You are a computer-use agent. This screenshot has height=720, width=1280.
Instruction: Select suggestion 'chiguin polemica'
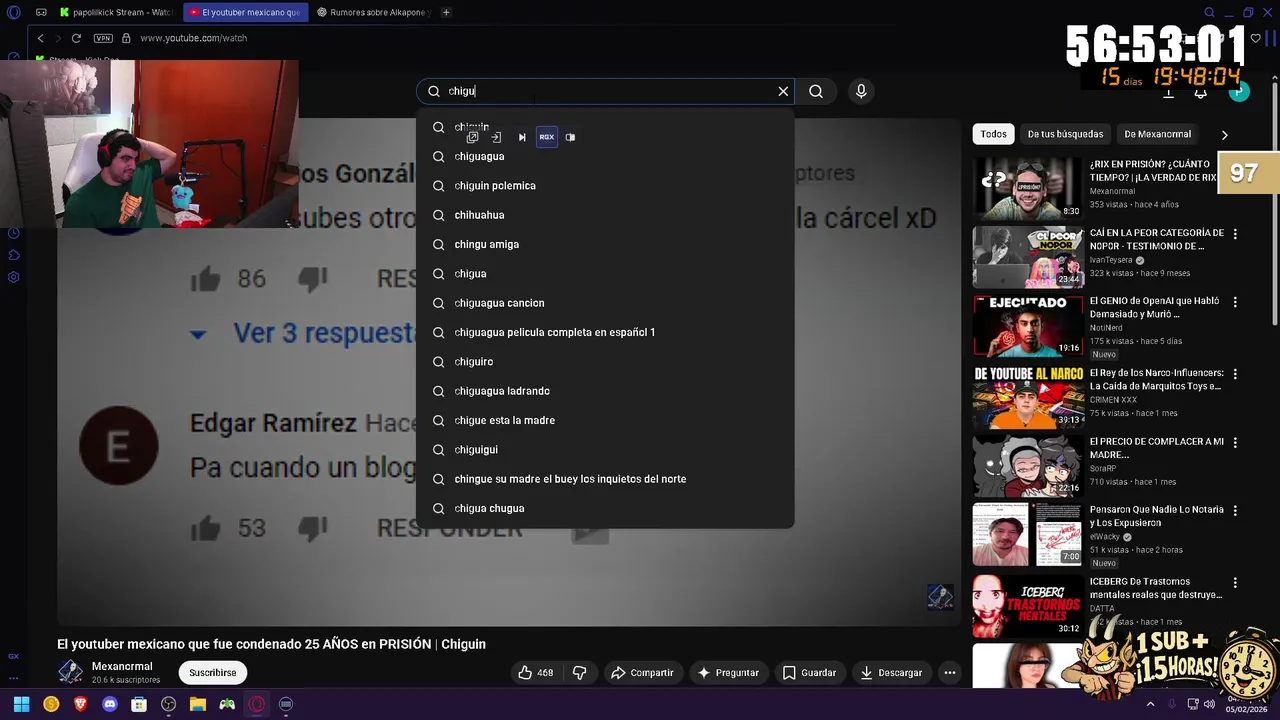coord(605,186)
